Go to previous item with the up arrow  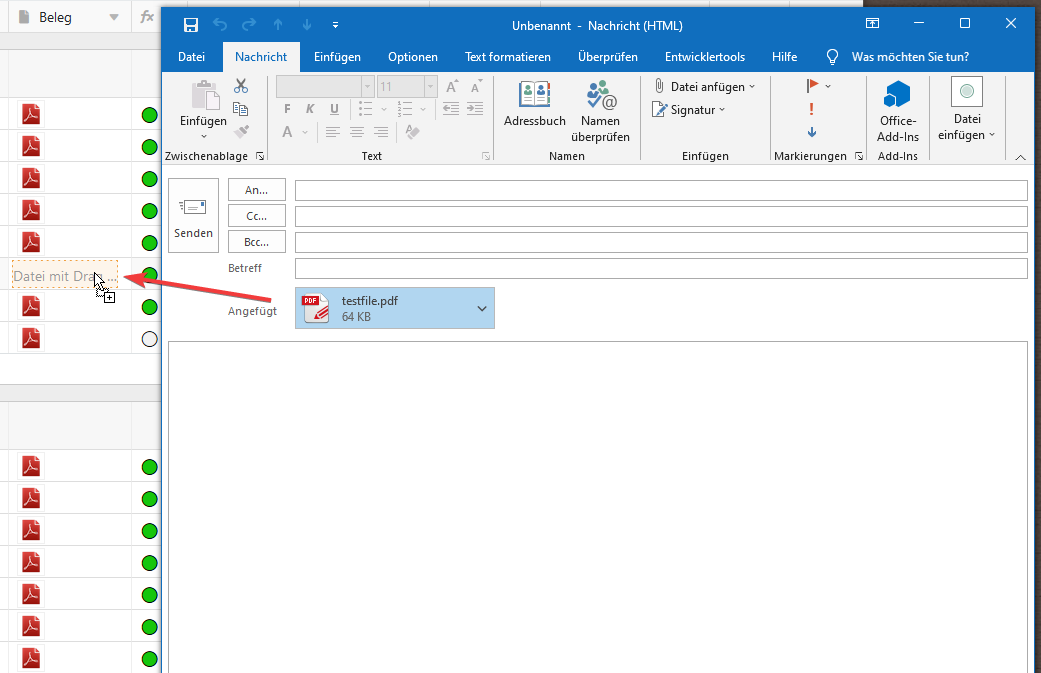278,25
